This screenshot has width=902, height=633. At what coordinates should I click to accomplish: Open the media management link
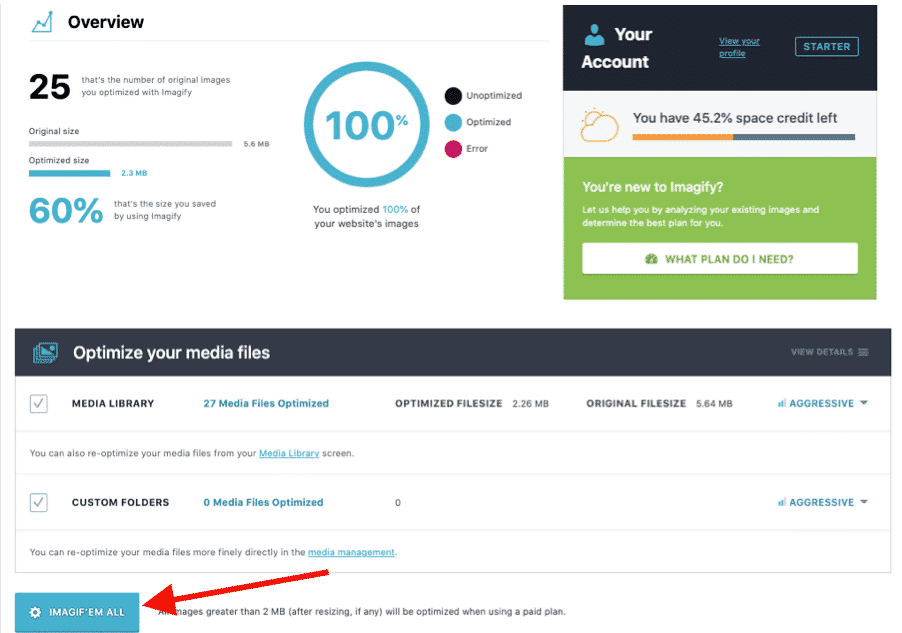point(351,552)
